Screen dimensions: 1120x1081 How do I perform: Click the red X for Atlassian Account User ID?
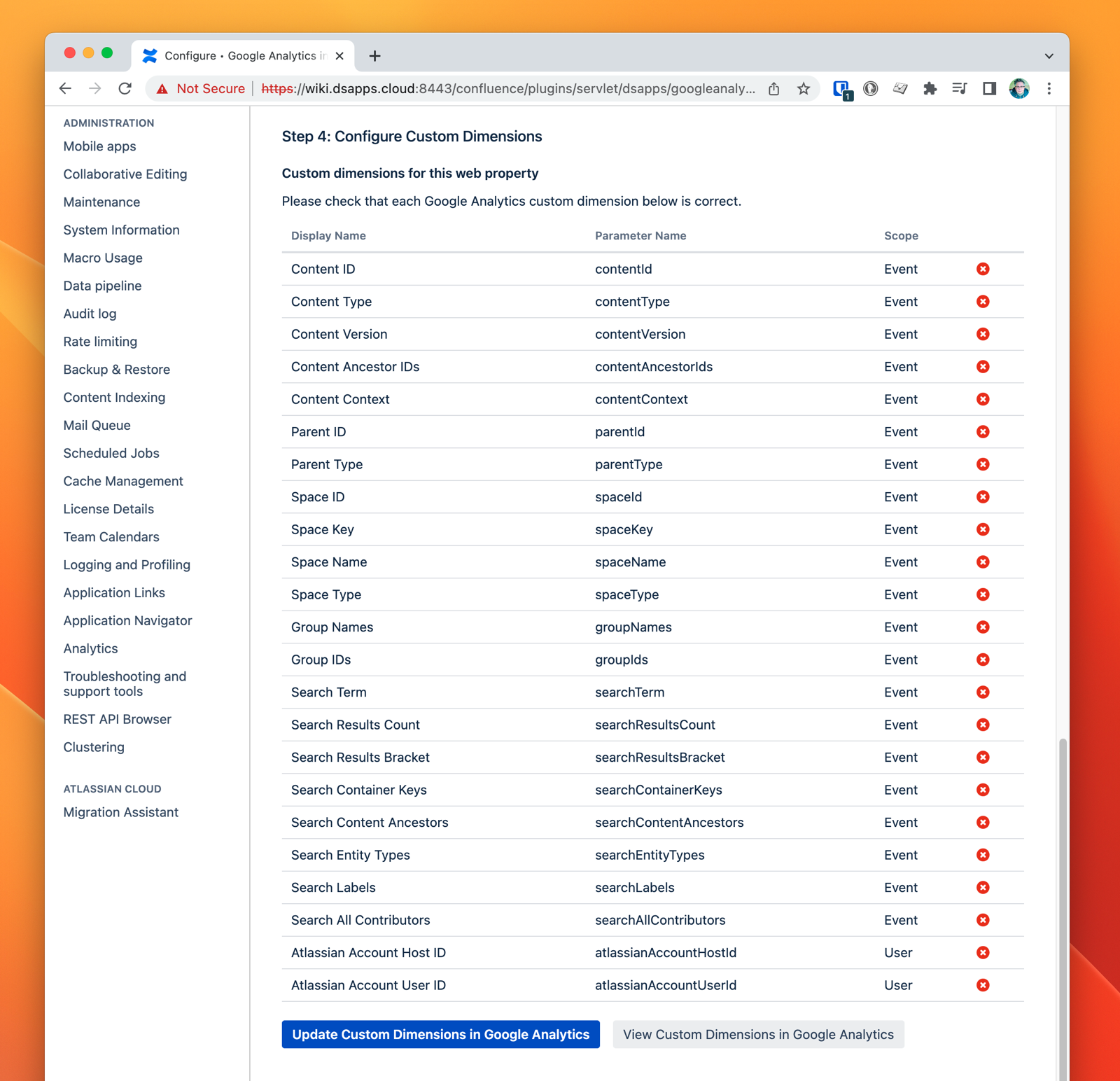click(x=983, y=985)
